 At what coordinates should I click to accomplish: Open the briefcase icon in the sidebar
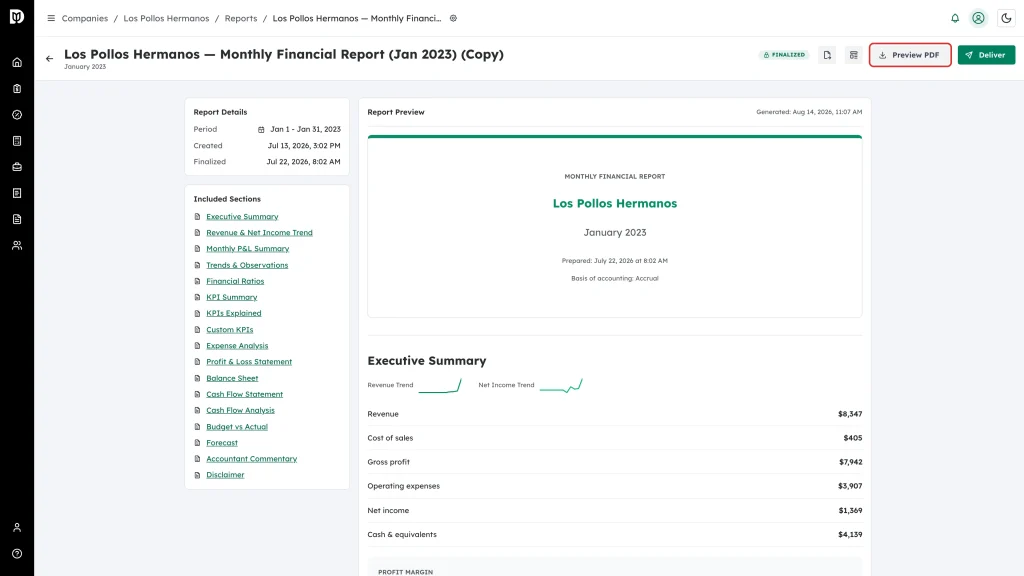pyautogui.click(x=17, y=167)
